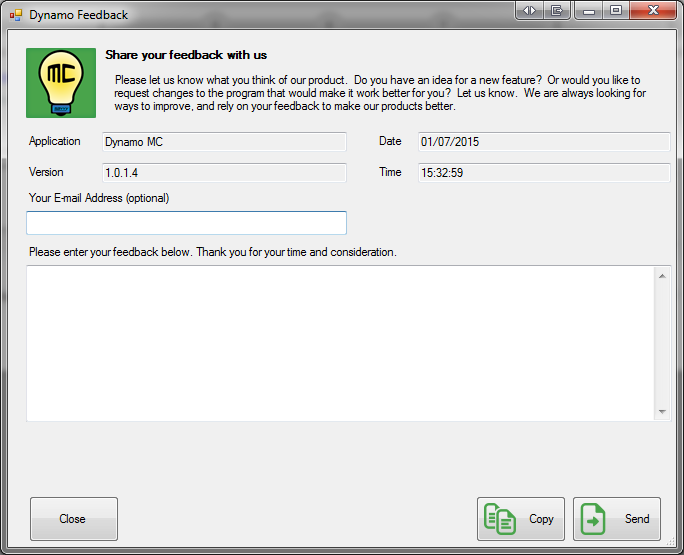Image resolution: width=684 pixels, height=555 pixels.
Task: Minimize the Dynamo Feedback window
Action: coord(588,10)
